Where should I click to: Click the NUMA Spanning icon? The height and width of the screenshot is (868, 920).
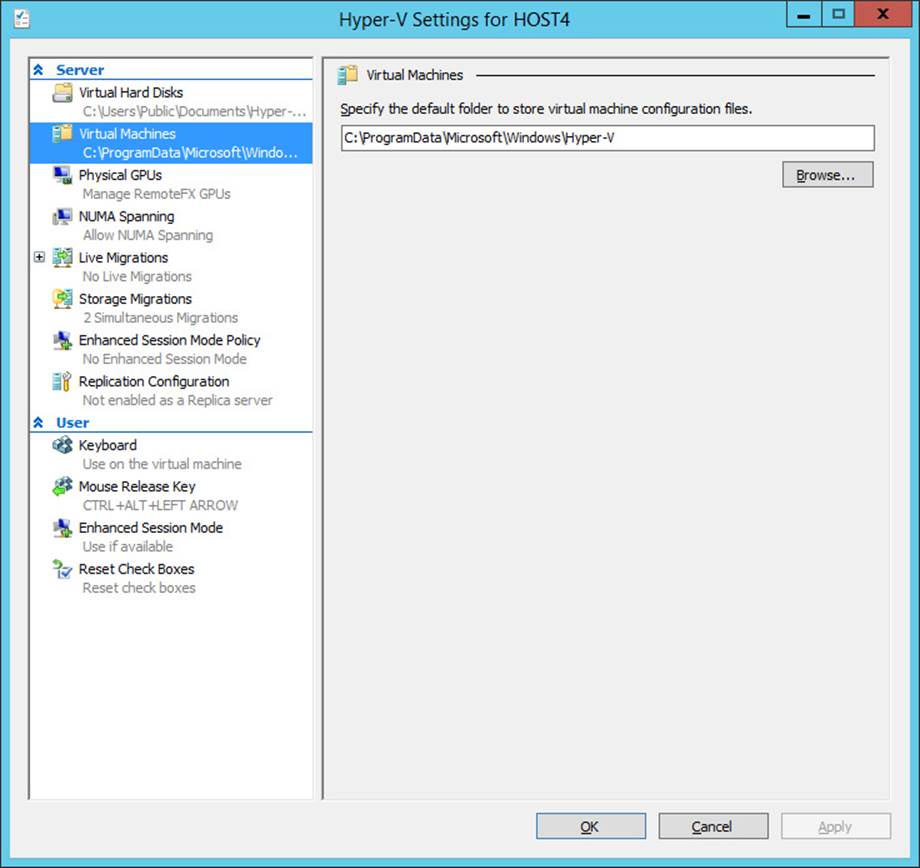point(62,217)
